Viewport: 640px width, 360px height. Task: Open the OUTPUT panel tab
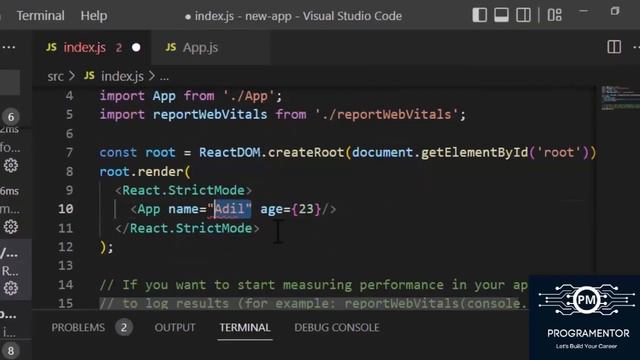(x=175, y=327)
